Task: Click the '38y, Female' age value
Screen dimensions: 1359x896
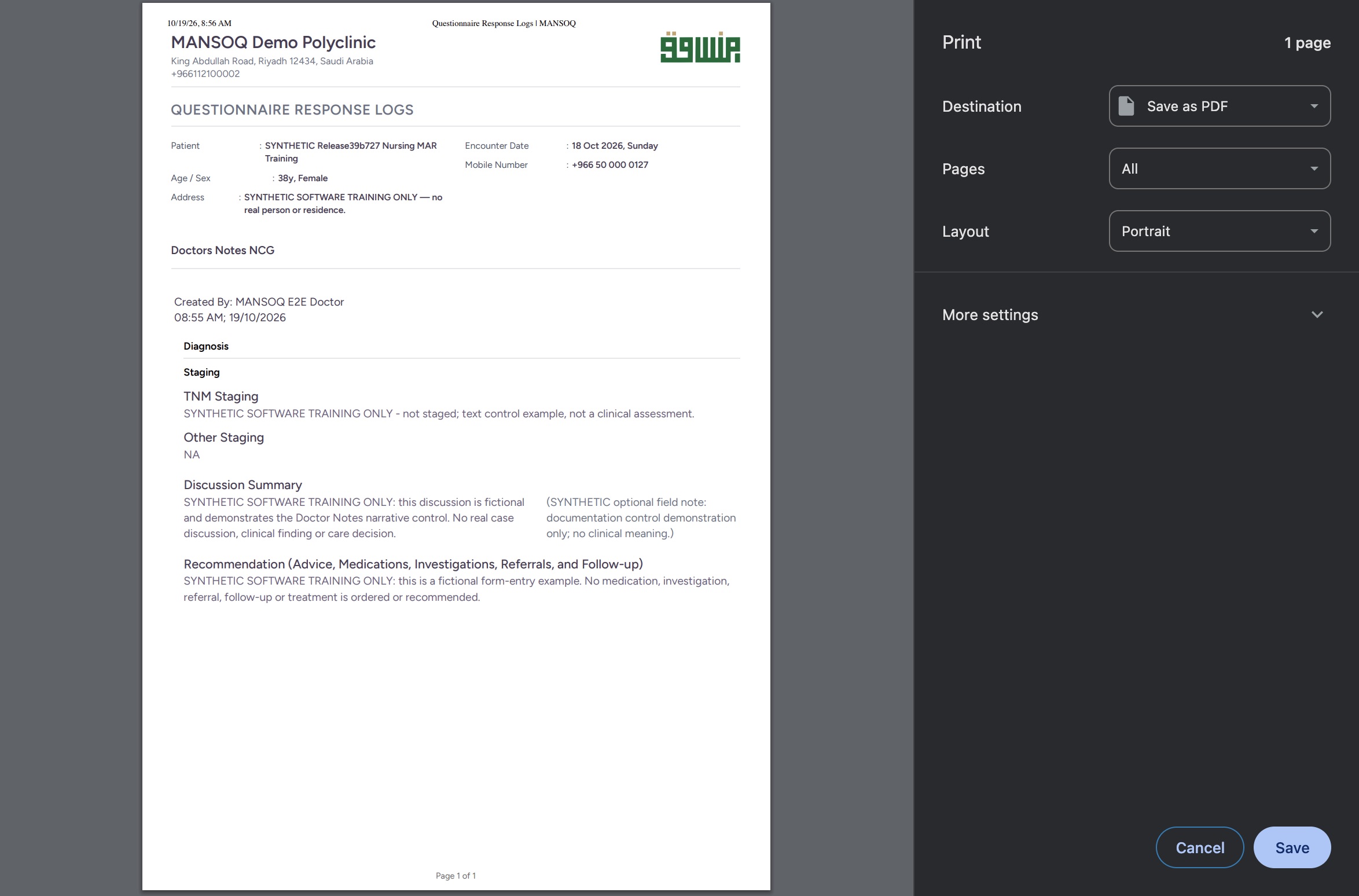Action: click(x=303, y=178)
